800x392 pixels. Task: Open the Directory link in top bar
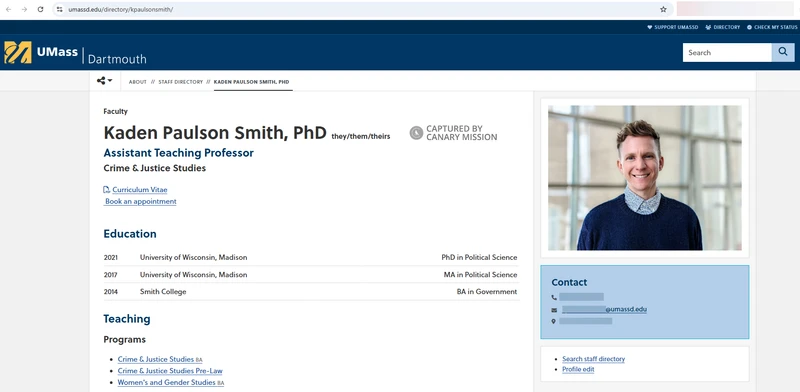click(x=722, y=27)
